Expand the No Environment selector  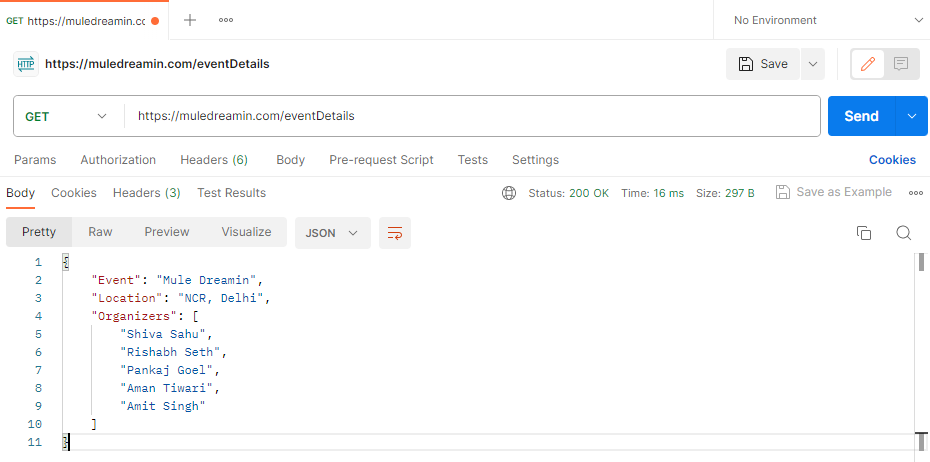click(x=826, y=20)
